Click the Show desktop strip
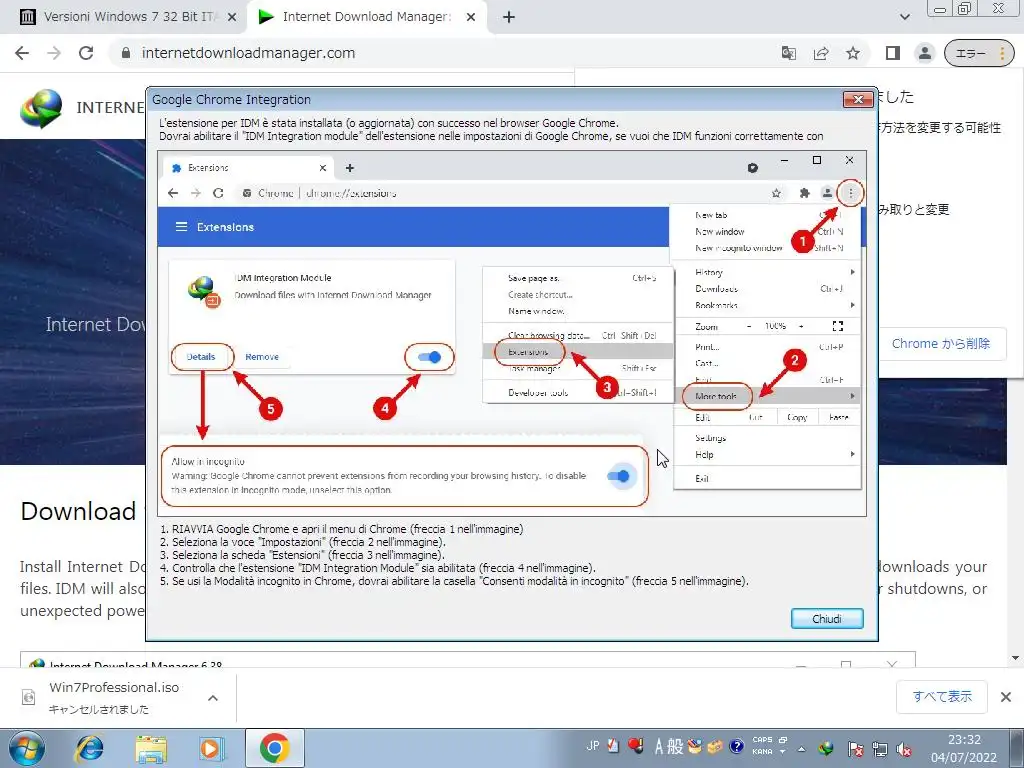 (x=1019, y=748)
